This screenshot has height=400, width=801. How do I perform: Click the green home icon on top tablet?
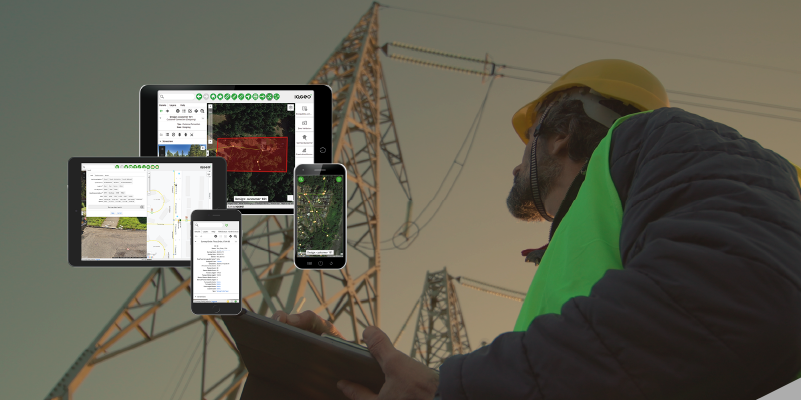[x=213, y=97]
